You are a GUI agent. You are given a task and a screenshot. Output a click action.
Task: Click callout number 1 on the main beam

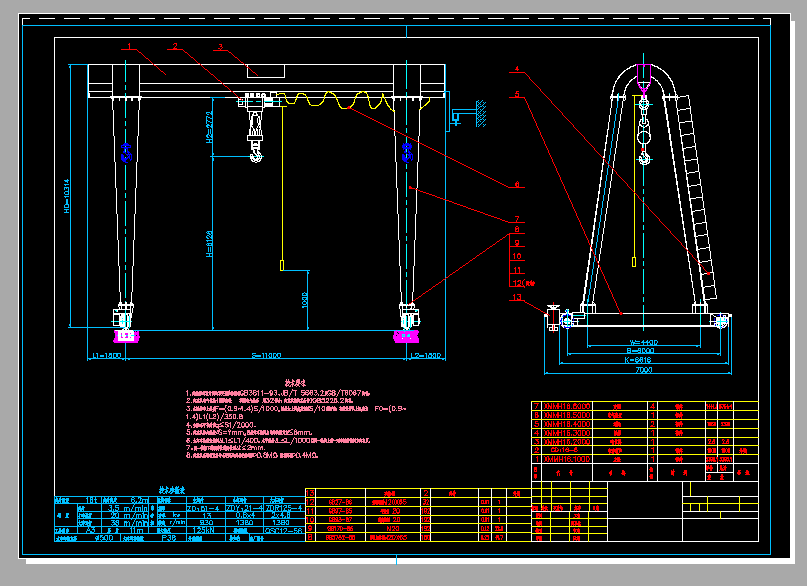click(x=129, y=45)
